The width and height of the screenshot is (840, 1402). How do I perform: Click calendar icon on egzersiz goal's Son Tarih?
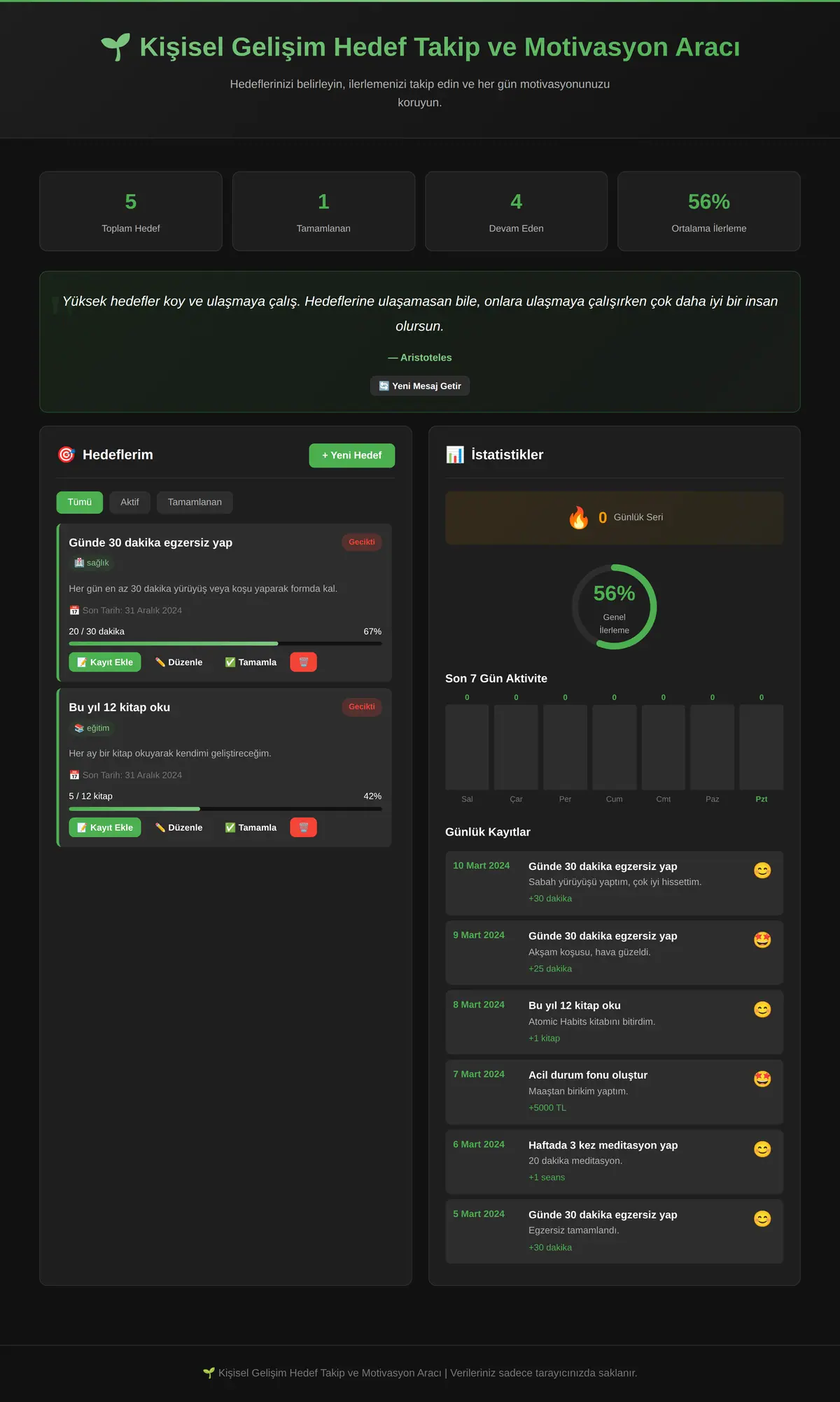pyautogui.click(x=74, y=610)
